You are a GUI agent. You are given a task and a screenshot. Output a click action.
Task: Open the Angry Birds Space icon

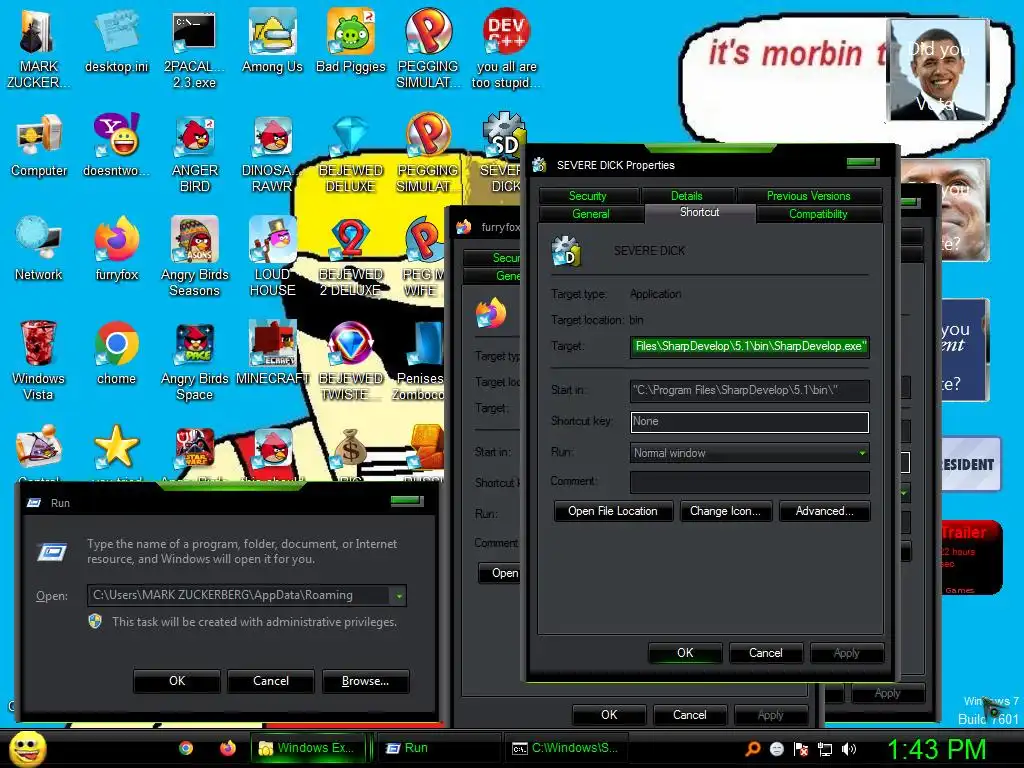[194, 361]
